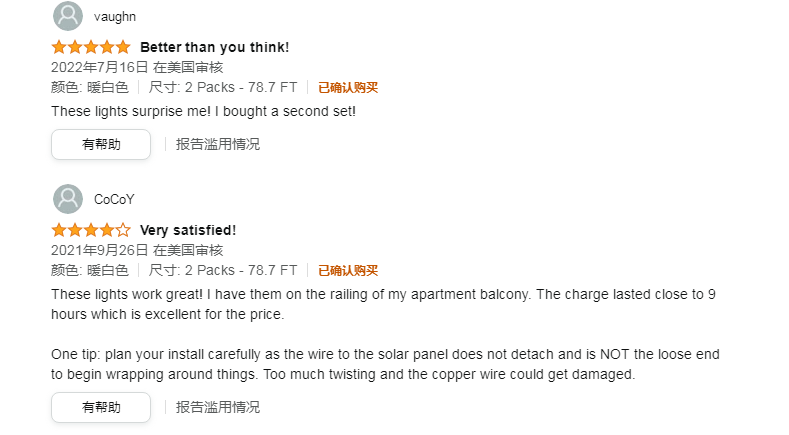The image size is (789, 435).
Task: Click verified purchase label on CoCoY's review
Action: pos(348,270)
